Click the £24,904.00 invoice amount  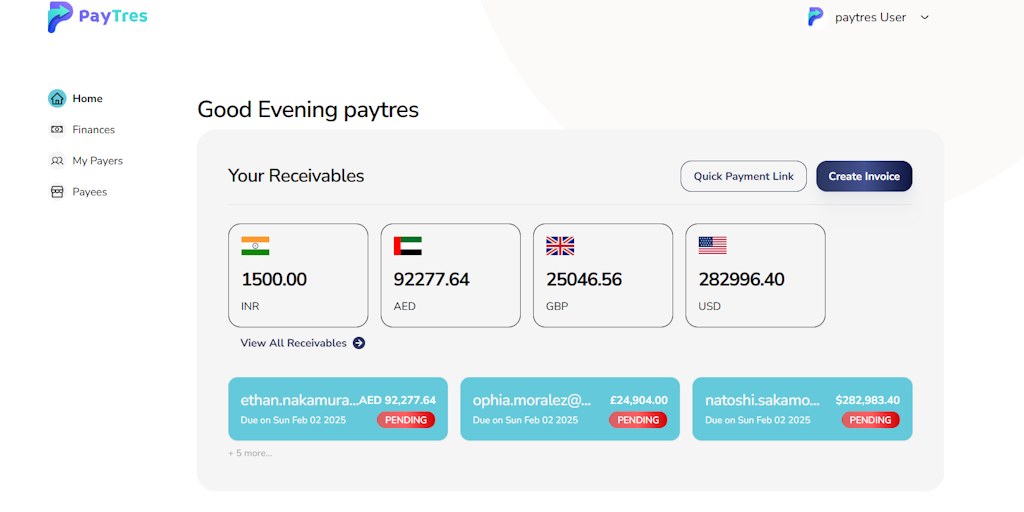coord(639,400)
